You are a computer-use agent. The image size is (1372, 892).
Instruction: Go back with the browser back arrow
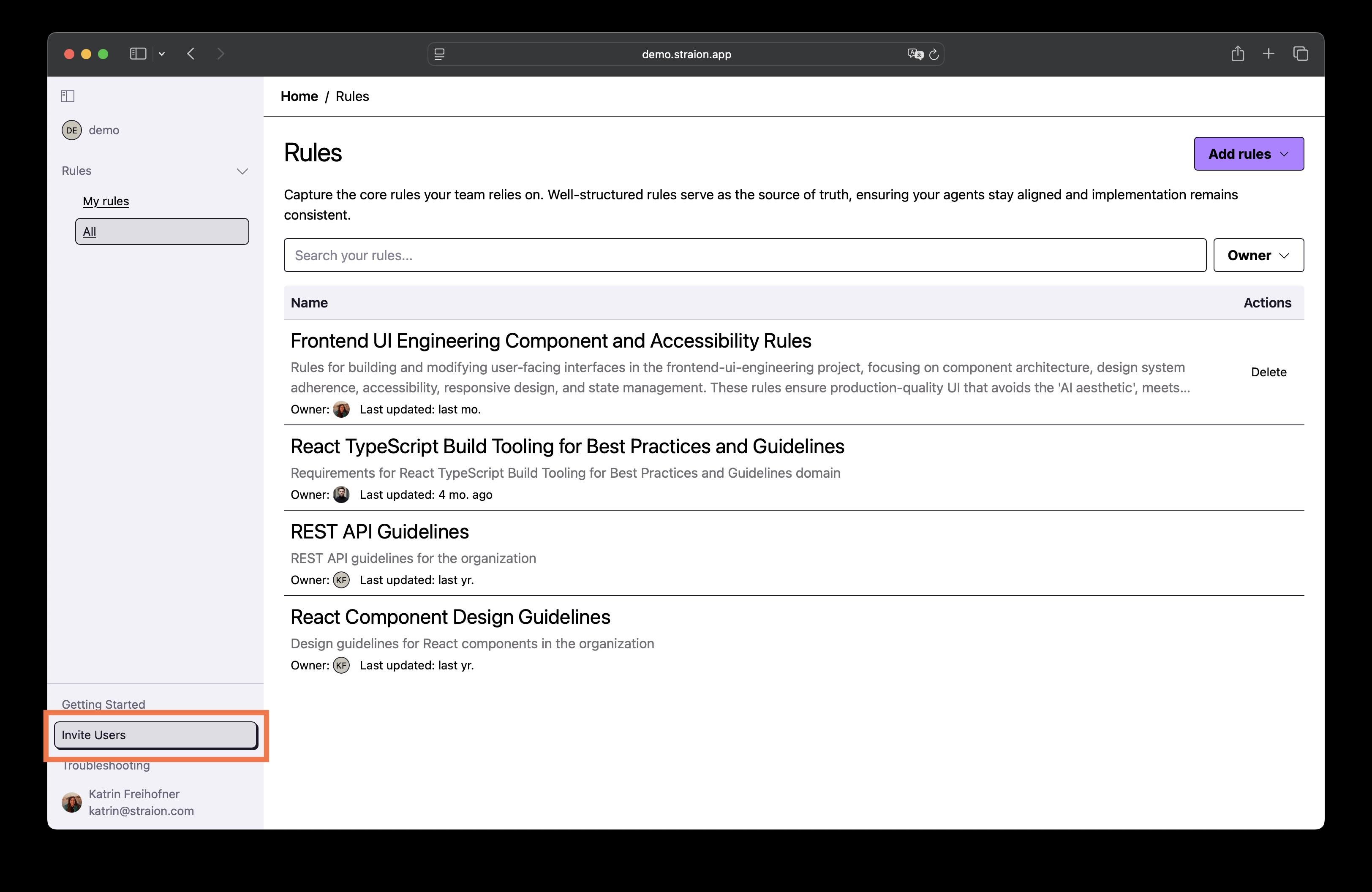coord(191,54)
